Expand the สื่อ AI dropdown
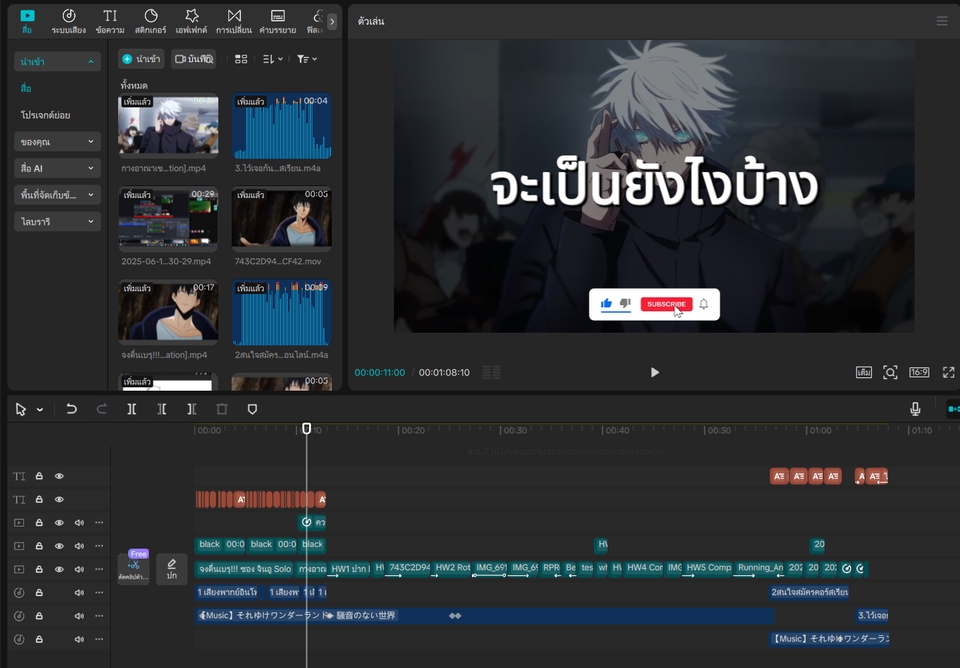Viewport: 960px width, 668px height. click(x=57, y=168)
